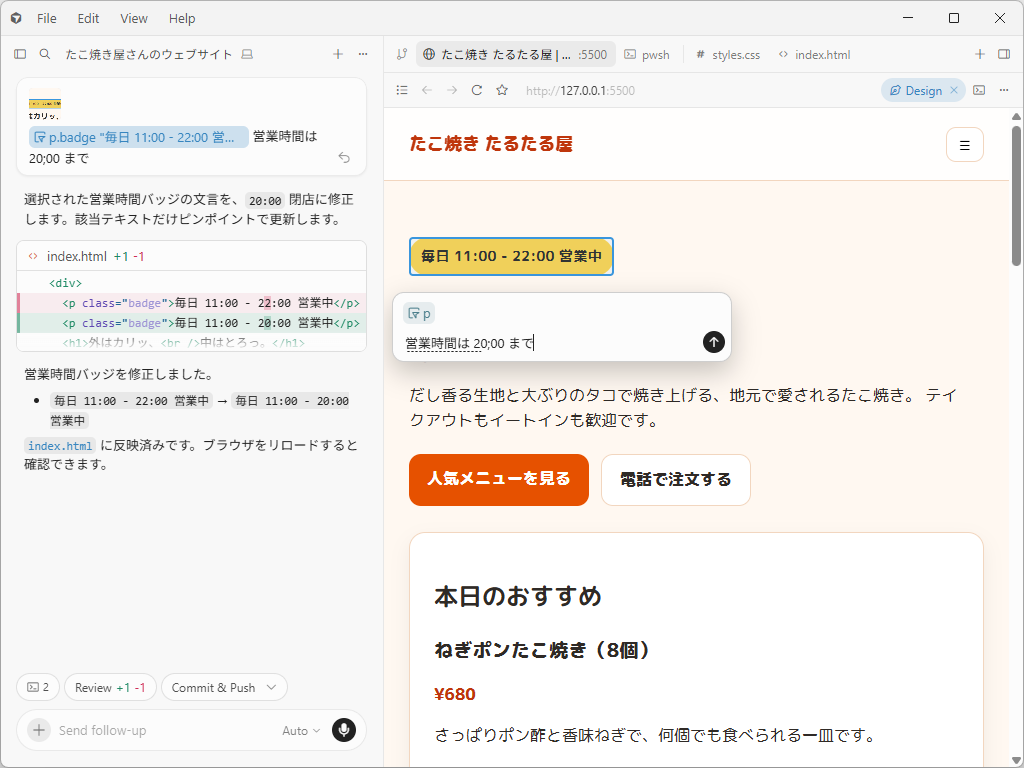The height and width of the screenshot is (768, 1024).
Task: Toggle Design mode in the preview toolbar
Action: 916,90
